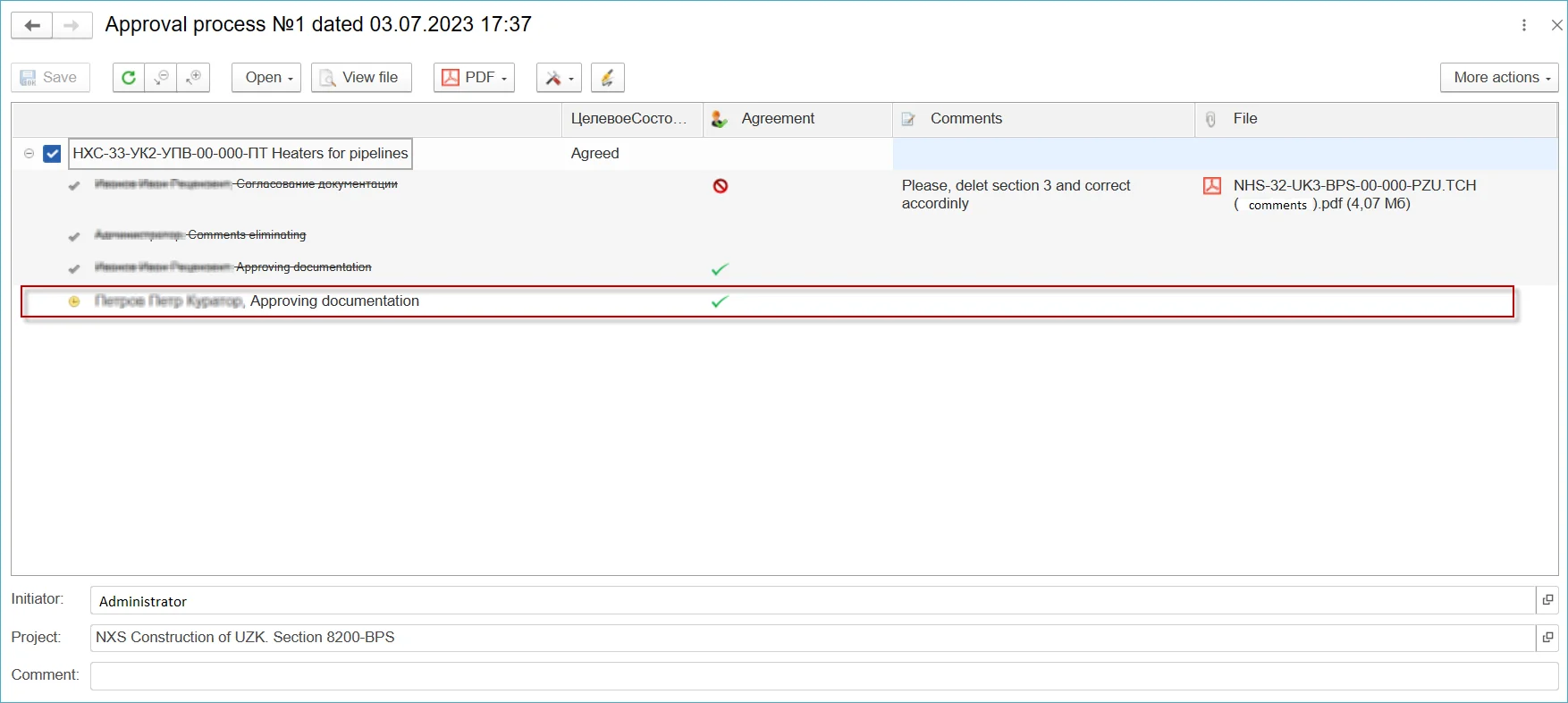Image resolution: width=1568 pixels, height=703 pixels.
Task: Click the green refresh icon
Action: click(129, 78)
